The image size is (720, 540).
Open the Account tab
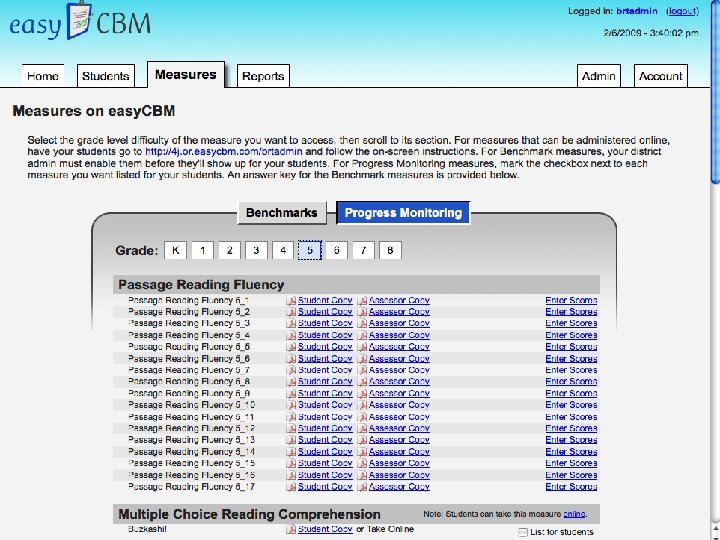click(661, 76)
